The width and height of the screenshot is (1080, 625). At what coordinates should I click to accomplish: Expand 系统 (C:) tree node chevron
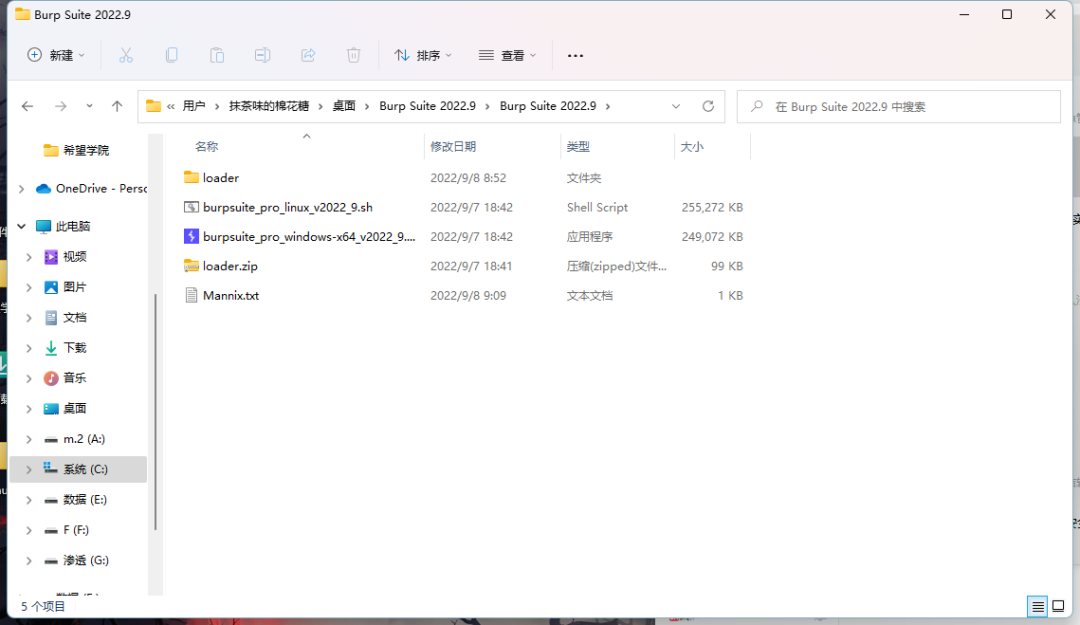[x=29, y=469]
